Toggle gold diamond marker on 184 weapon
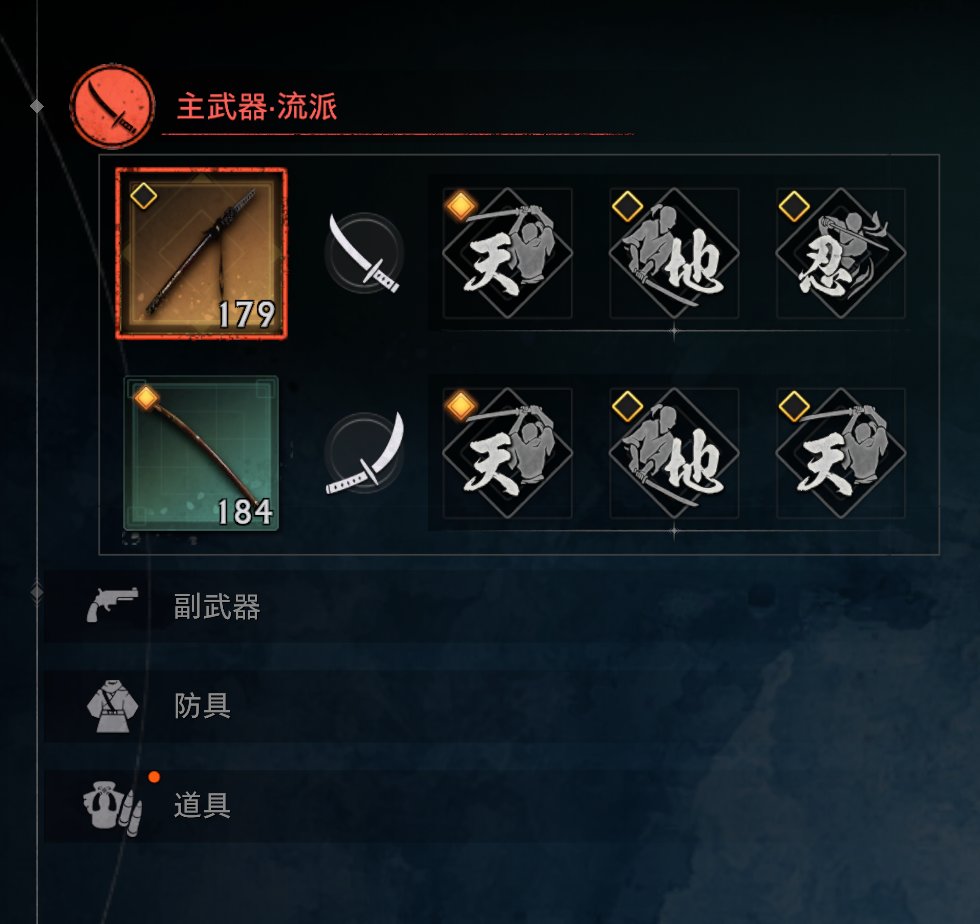The height and width of the screenshot is (924, 980). pos(145,397)
